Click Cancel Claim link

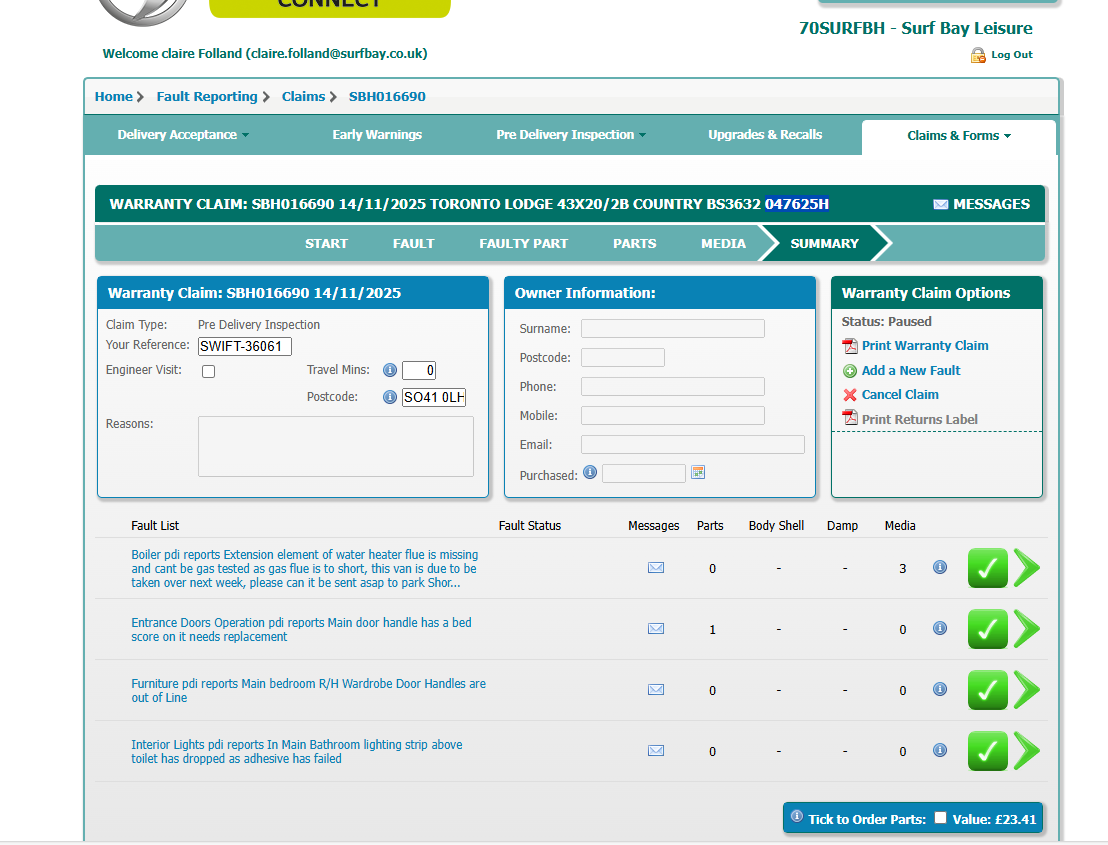900,394
